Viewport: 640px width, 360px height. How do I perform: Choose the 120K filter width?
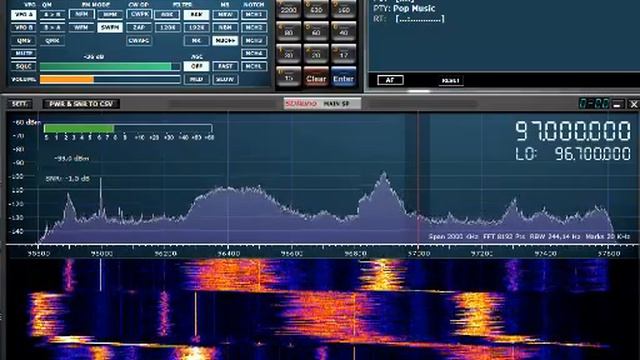point(167,28)
